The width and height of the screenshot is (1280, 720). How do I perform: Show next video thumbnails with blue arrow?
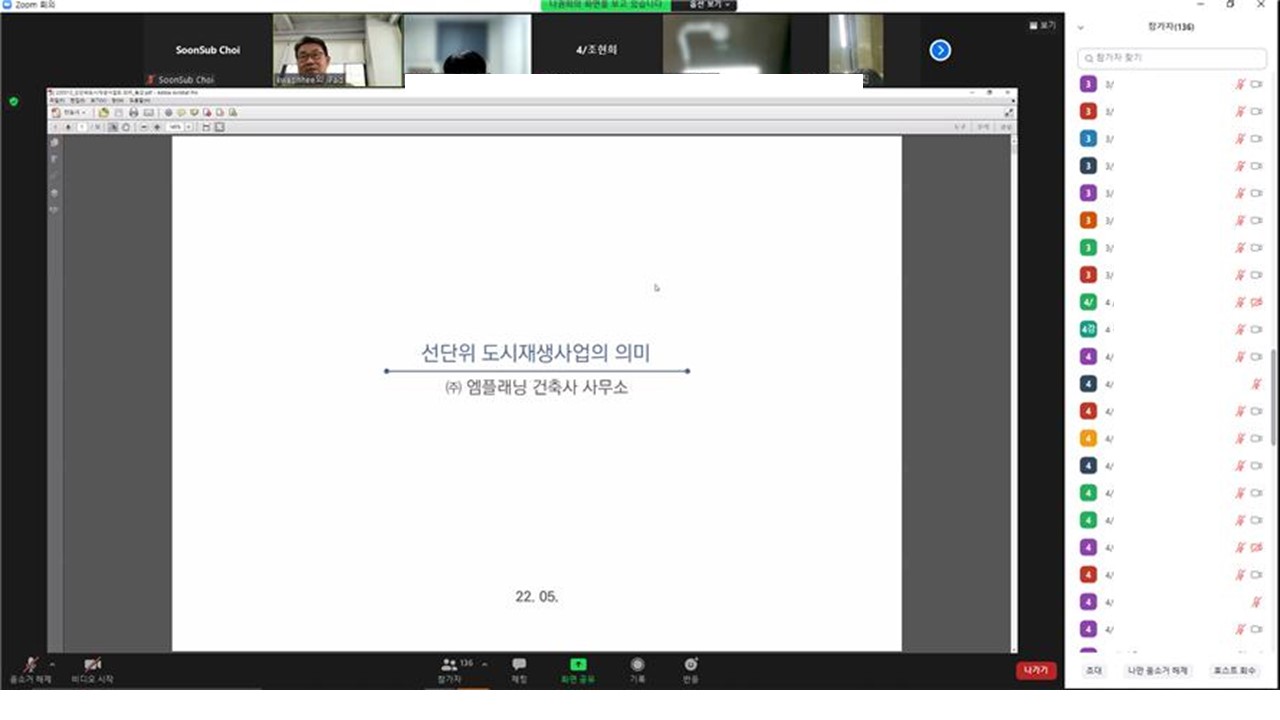(x=940, y=50)
